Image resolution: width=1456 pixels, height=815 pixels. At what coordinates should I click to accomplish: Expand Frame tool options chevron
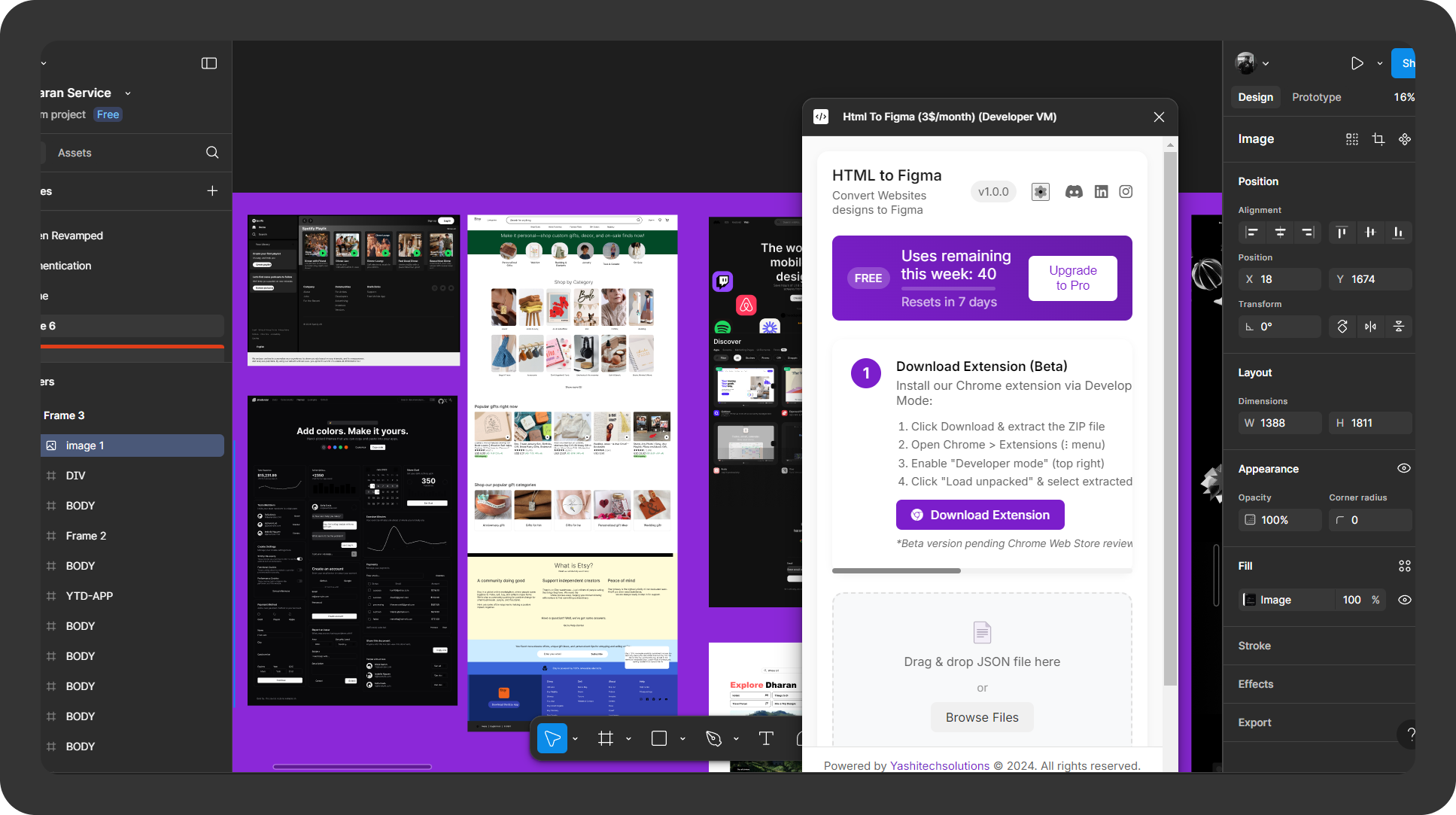pos(628,739)
